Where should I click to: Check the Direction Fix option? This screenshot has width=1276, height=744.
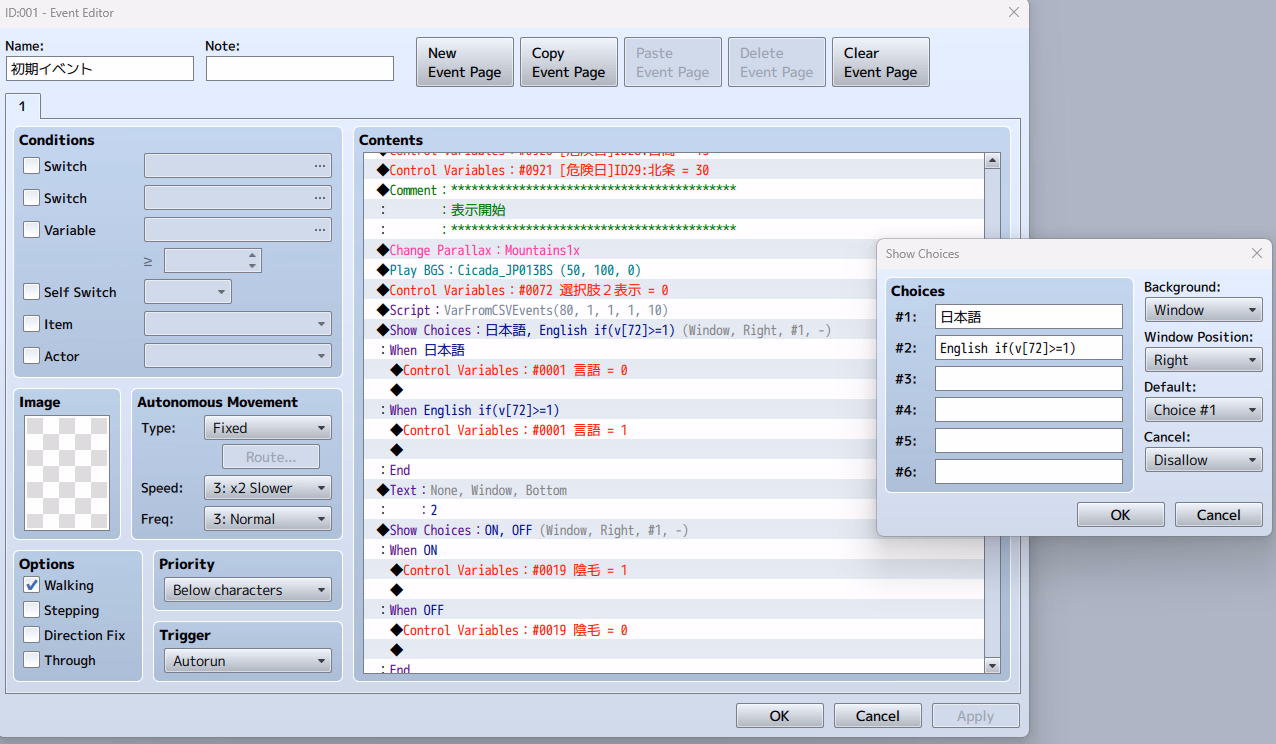click(x=32, y=635)
